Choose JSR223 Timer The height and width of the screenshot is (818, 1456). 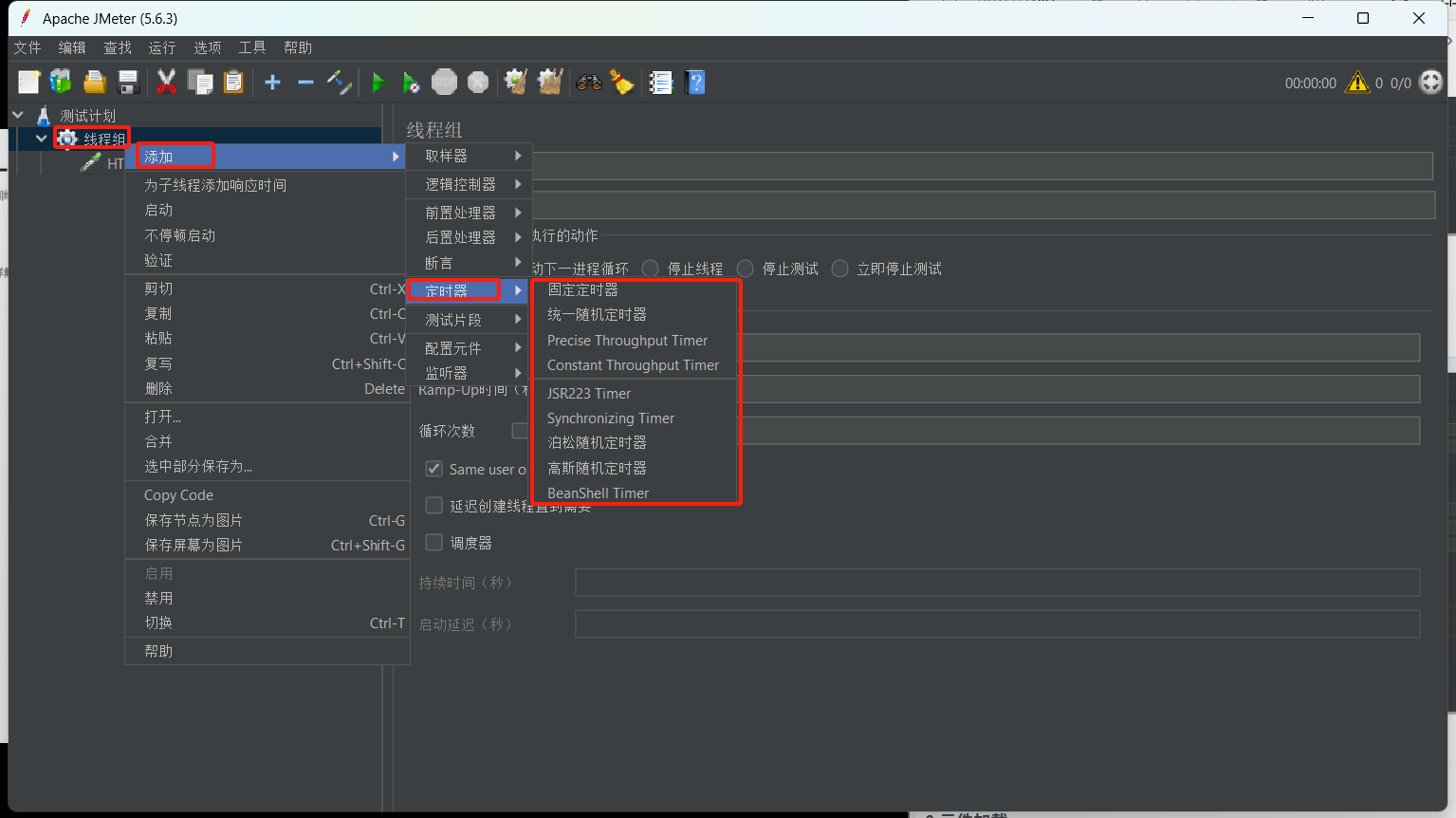pos(635,393)
